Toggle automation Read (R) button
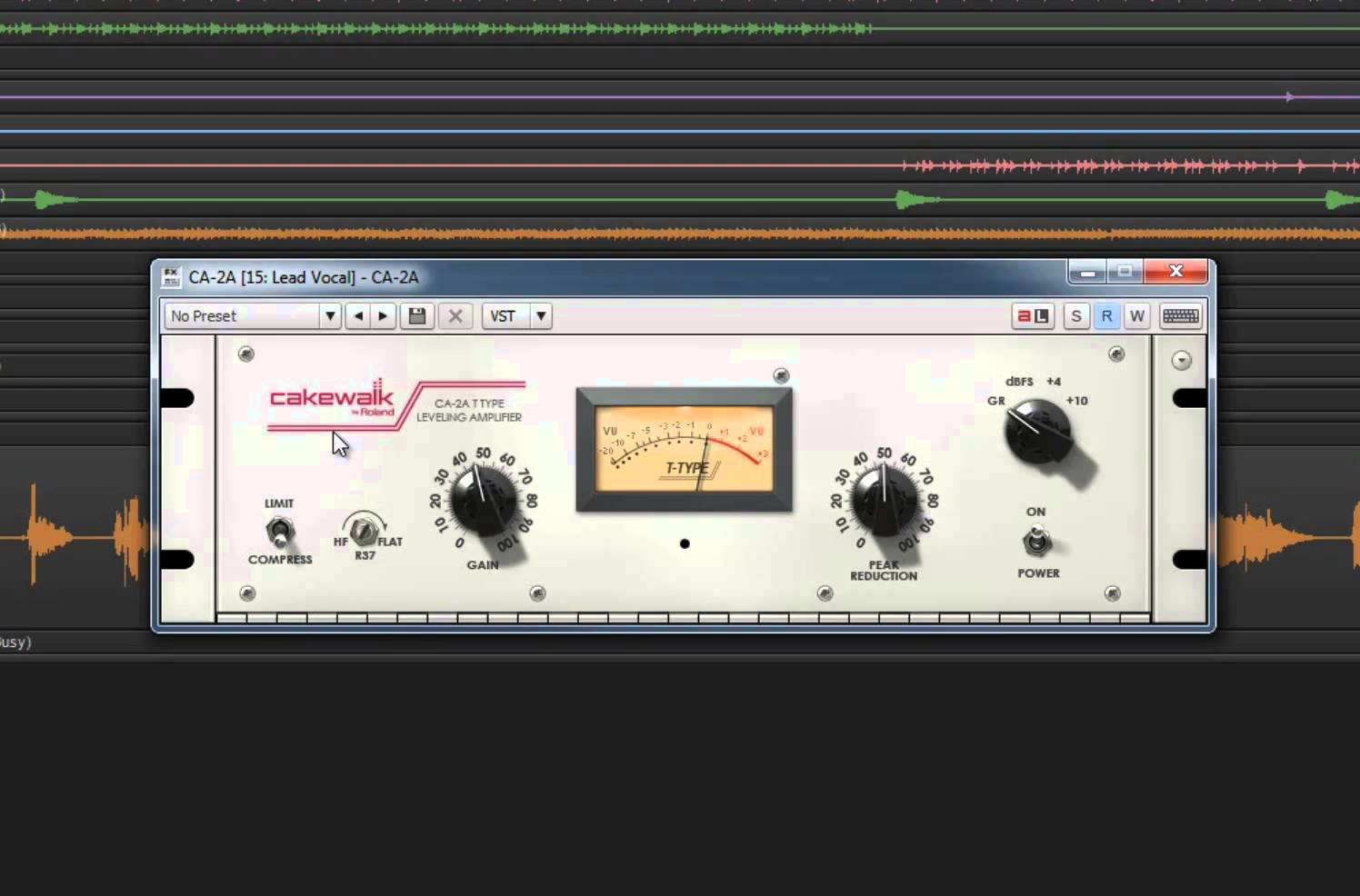 [1106, 316]
